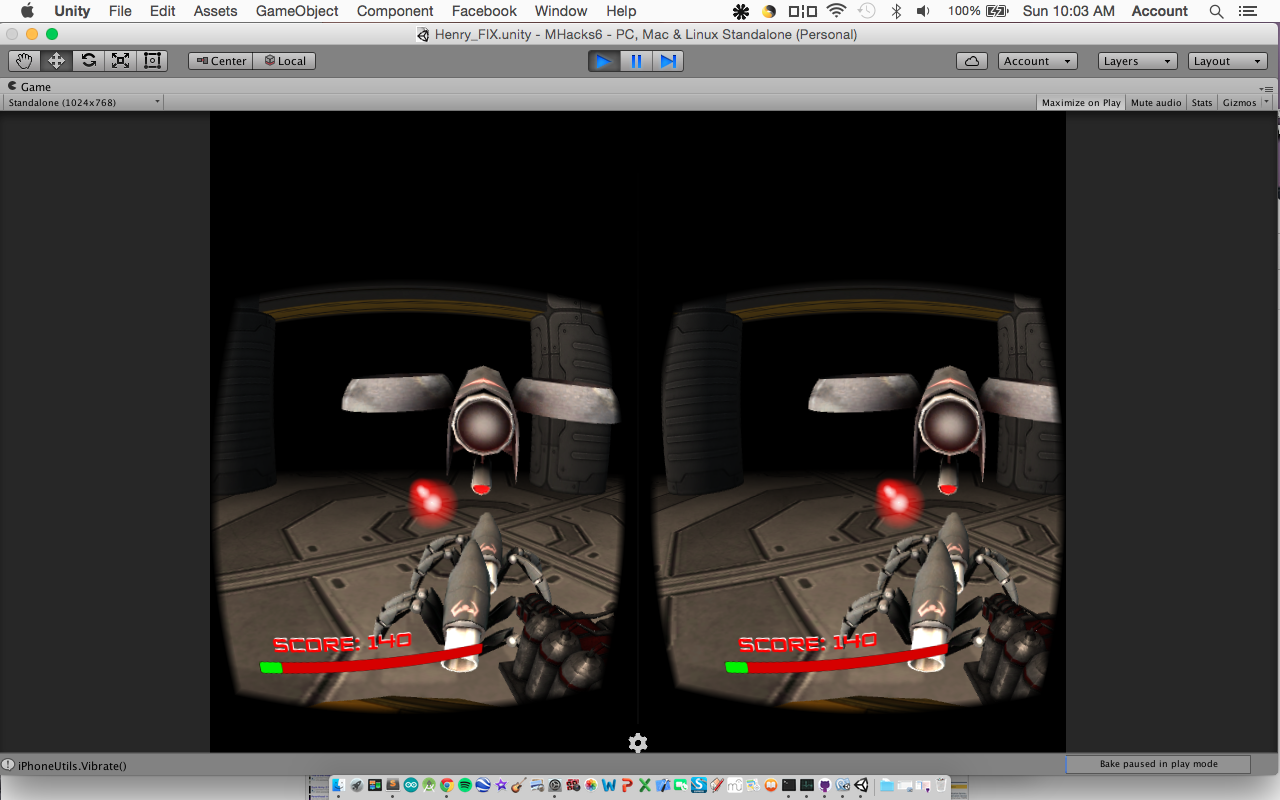The height and width of the screenshot is (800, 1280).
Task: Stop play mode with the Play button
Action: (603, 61)
